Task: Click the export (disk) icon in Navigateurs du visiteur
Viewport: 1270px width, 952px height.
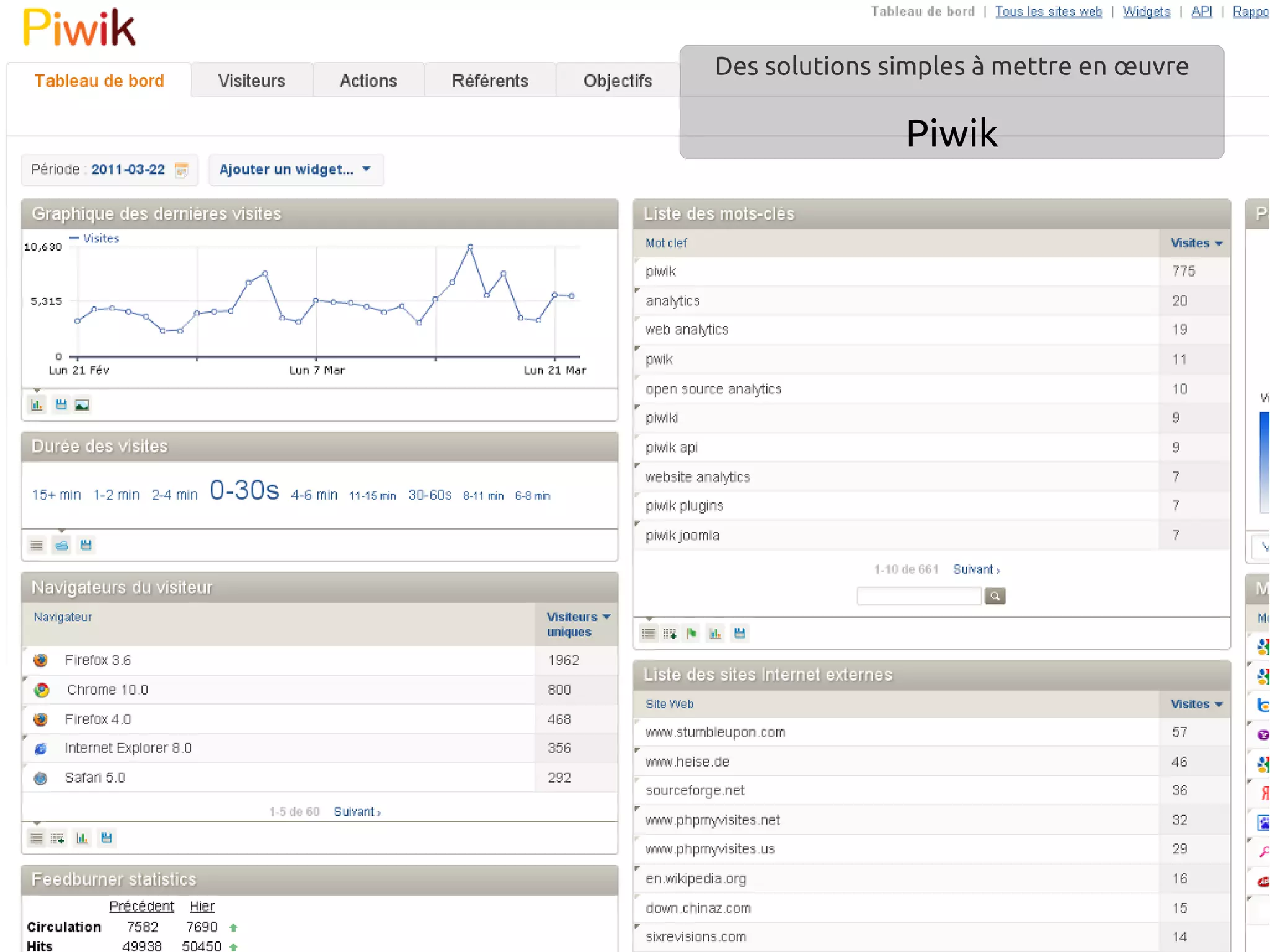Action: 107,839
